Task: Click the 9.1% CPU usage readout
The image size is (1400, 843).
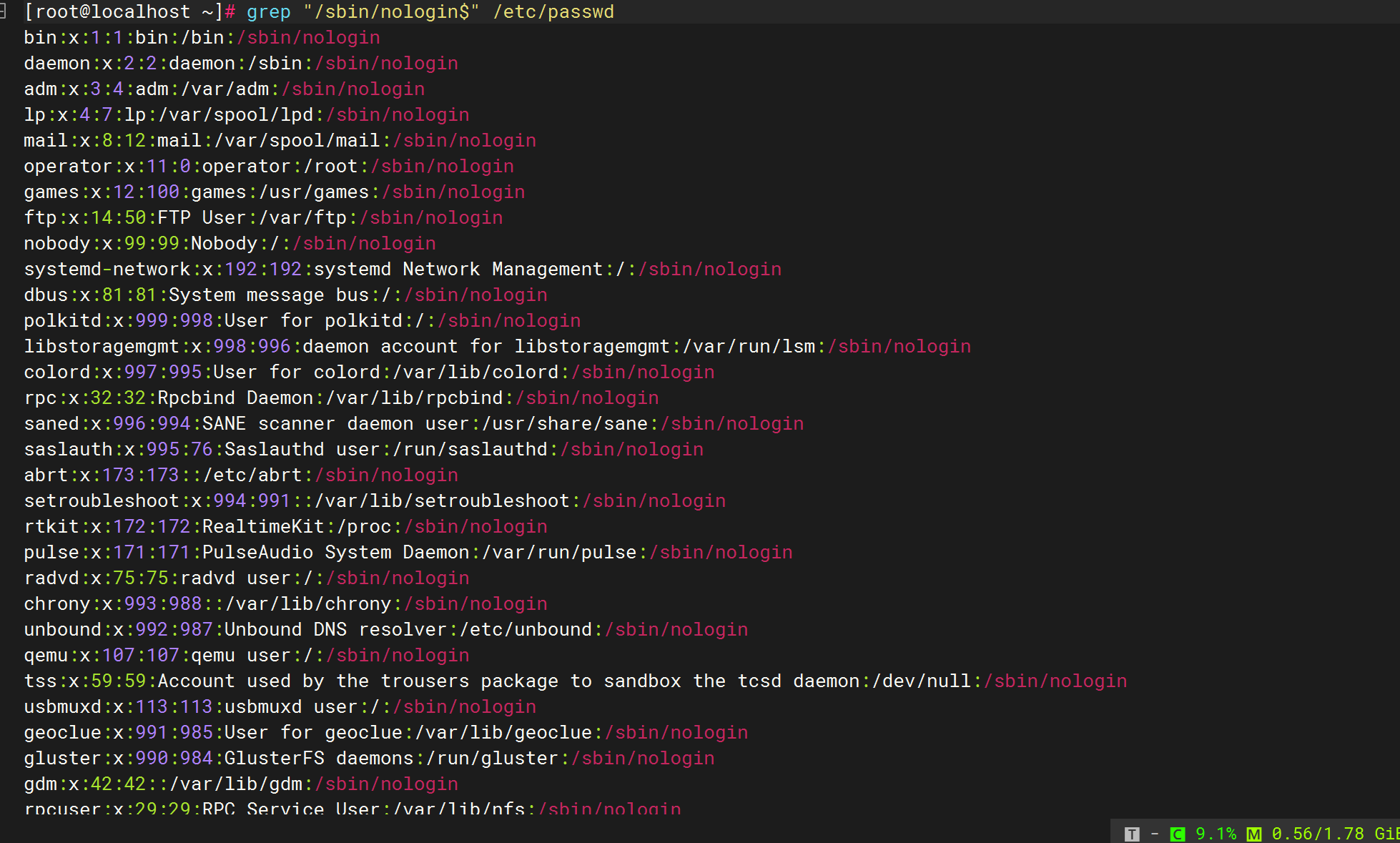Action: tap(1216, 834)
